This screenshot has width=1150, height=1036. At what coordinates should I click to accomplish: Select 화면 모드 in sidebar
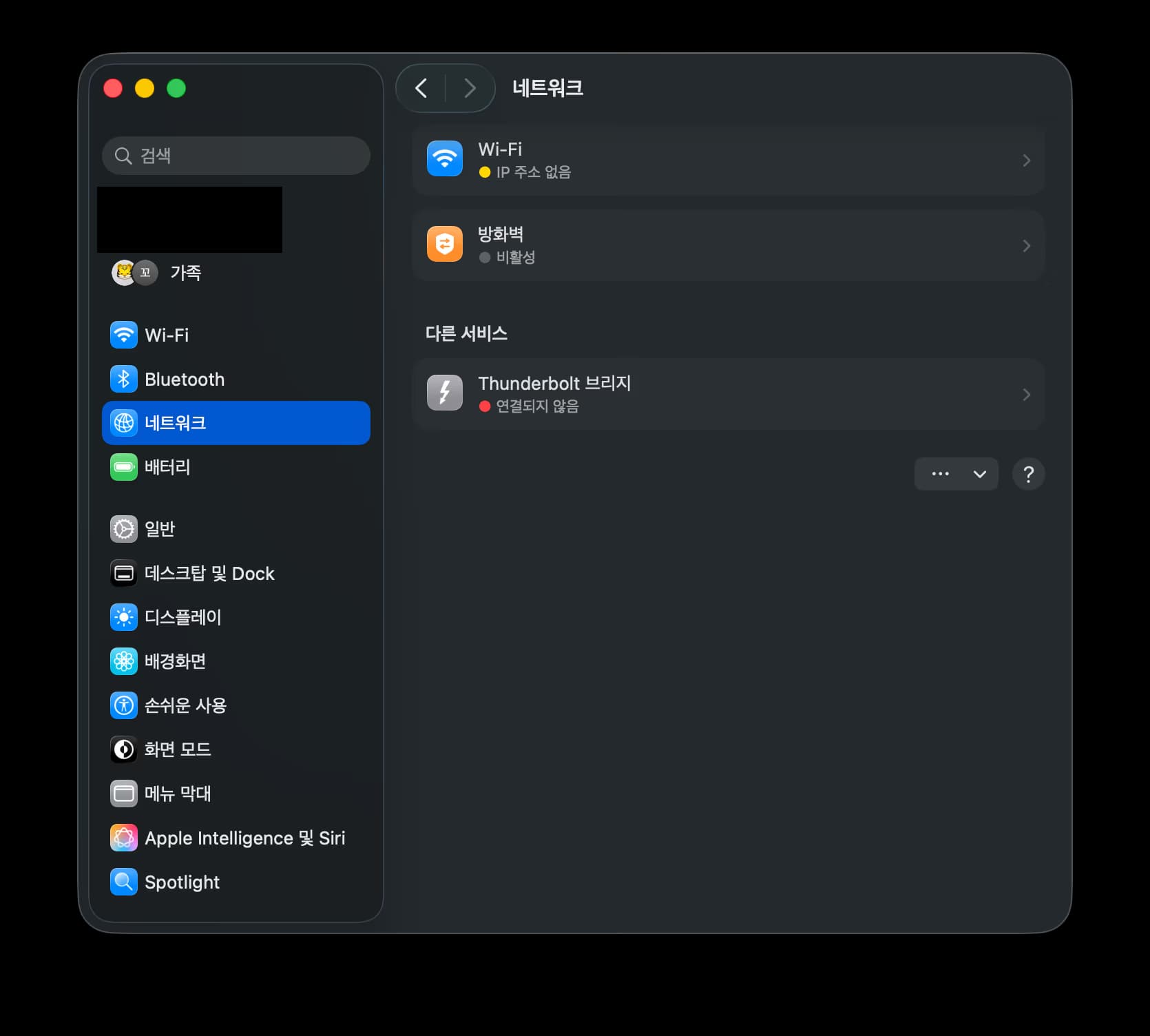178,749
